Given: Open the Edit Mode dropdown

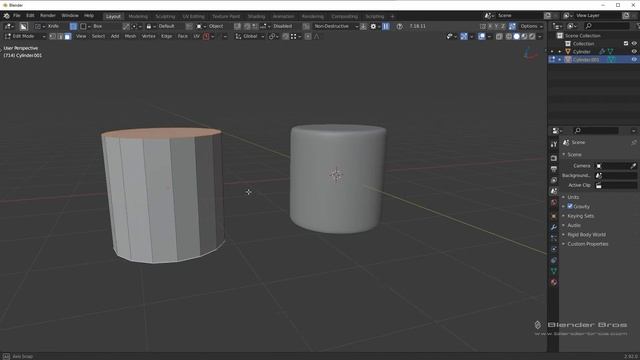Looking at the screenshot, I should coord(24,36).
